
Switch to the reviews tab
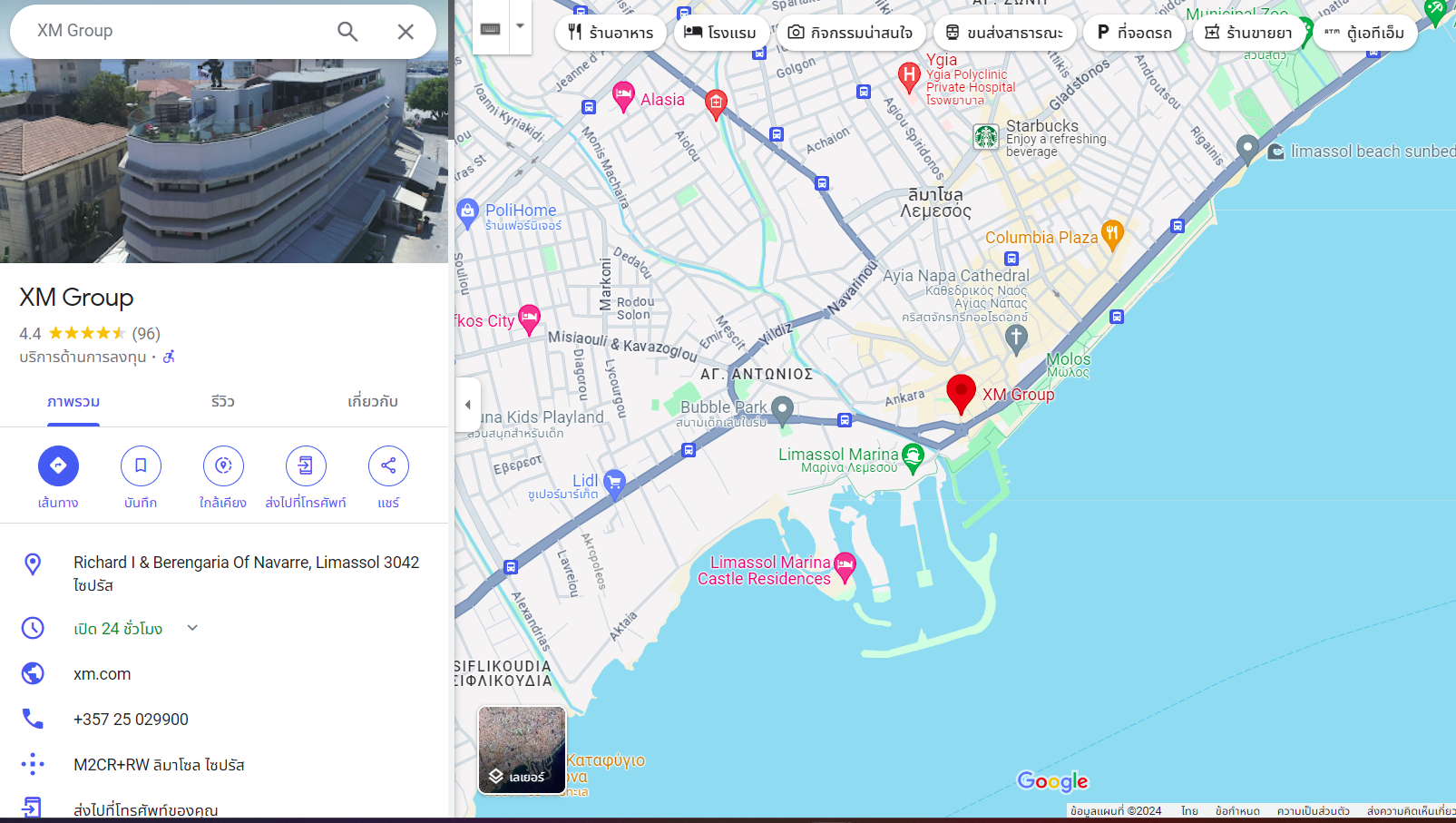(222, 401)
